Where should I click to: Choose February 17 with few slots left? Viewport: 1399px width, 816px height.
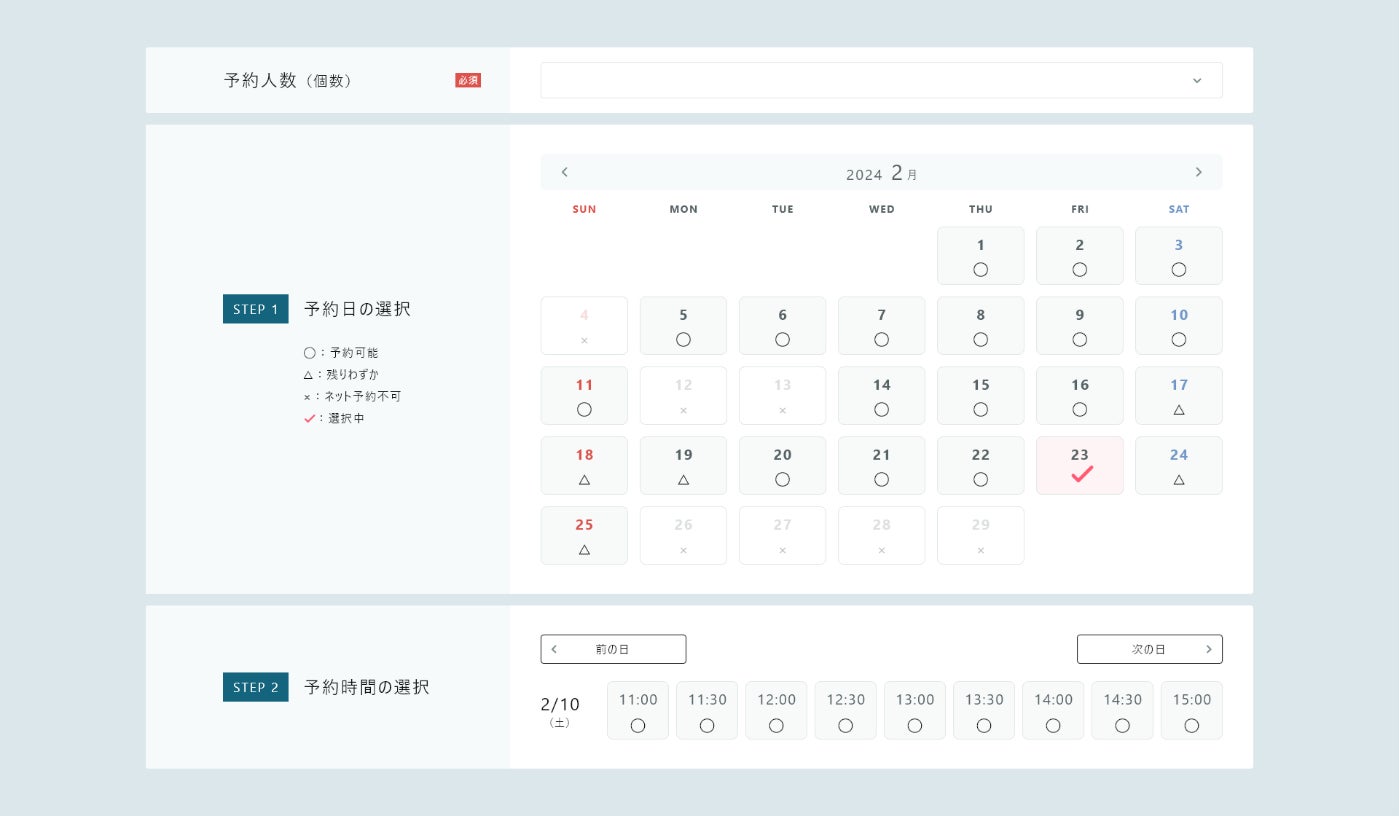1179,396
